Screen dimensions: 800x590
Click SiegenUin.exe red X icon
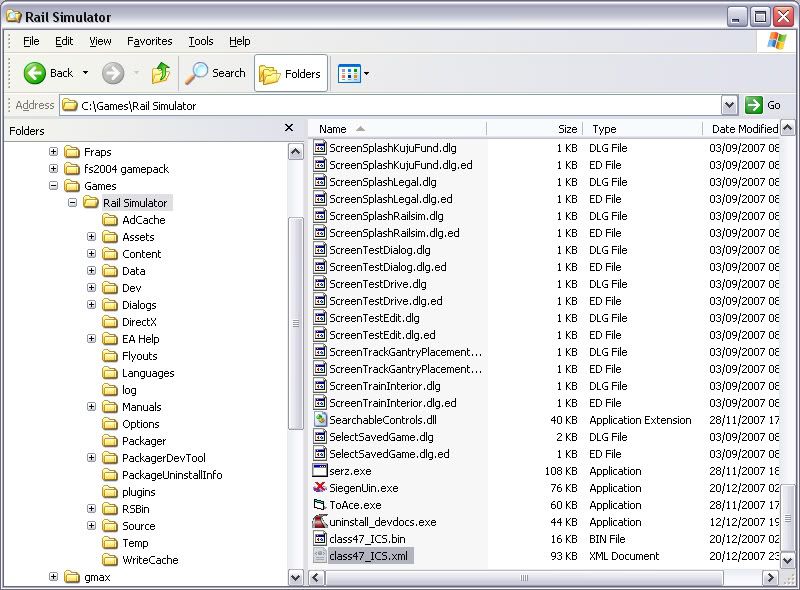click(320, 487)
